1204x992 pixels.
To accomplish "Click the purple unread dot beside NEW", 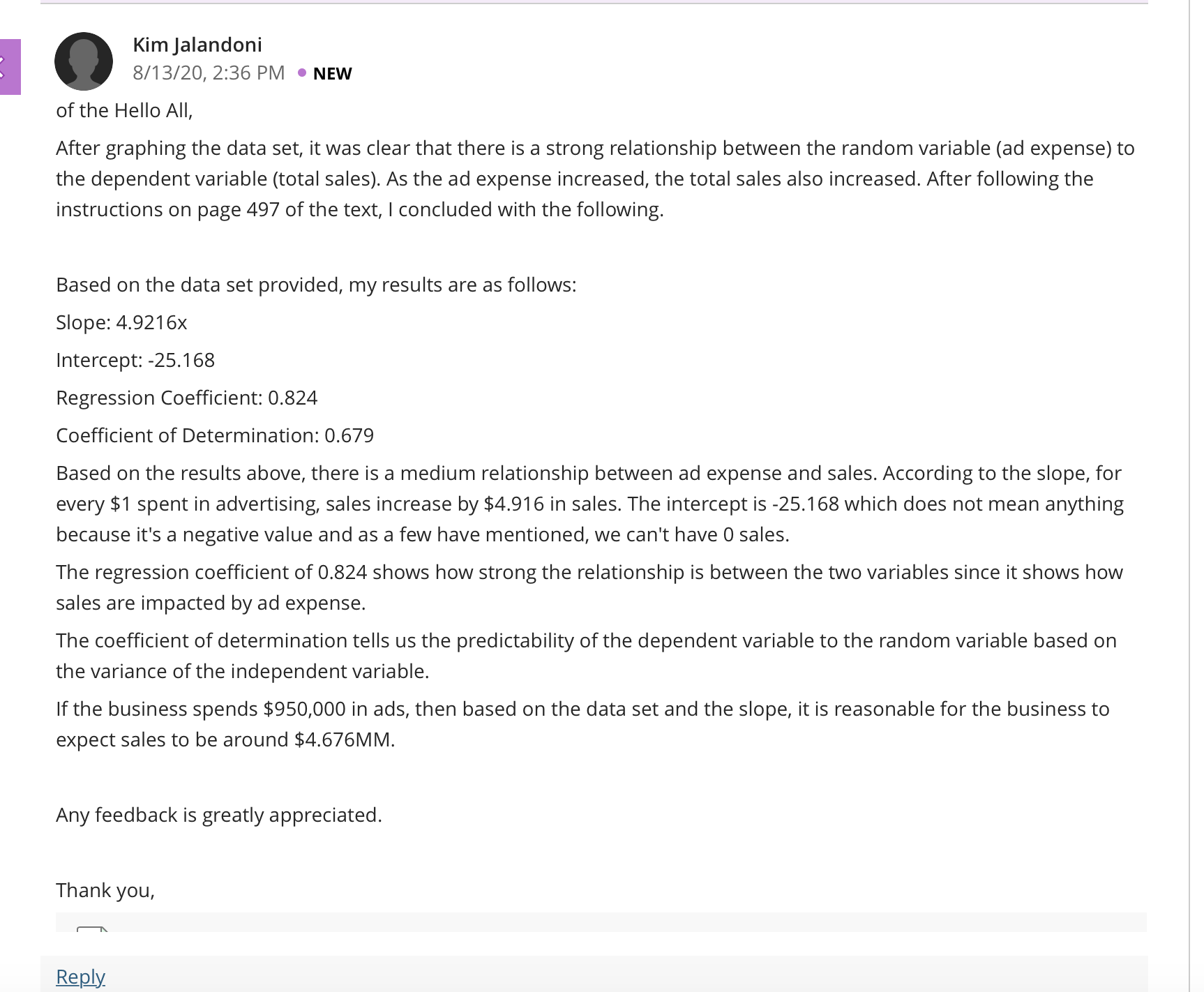I will [x=302, y=73].
